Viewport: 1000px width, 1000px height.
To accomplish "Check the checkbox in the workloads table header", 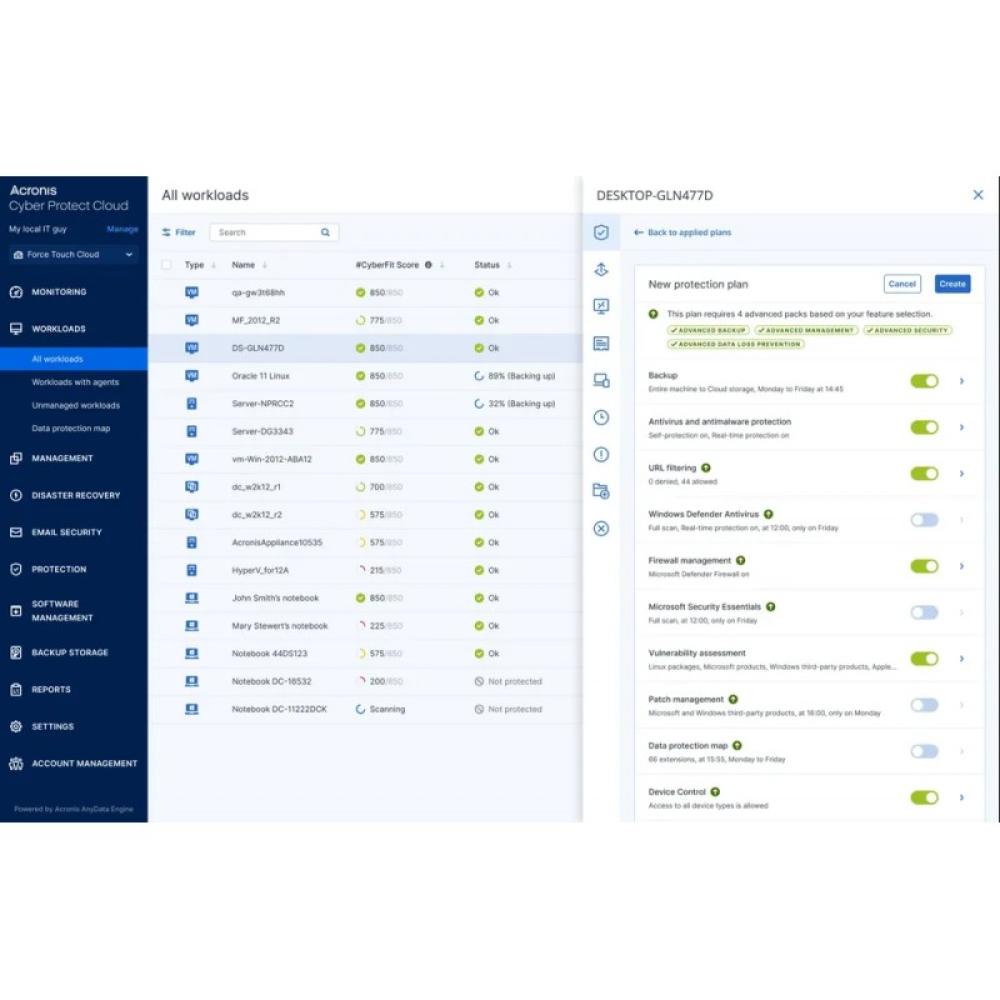I will click(x=165, y=265).
